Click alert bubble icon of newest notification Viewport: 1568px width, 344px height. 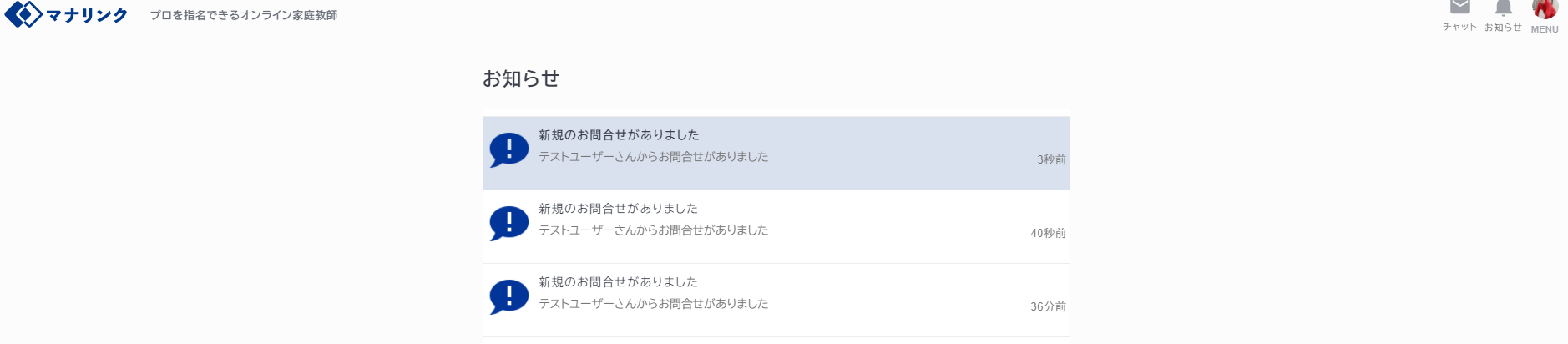[508, 150]
